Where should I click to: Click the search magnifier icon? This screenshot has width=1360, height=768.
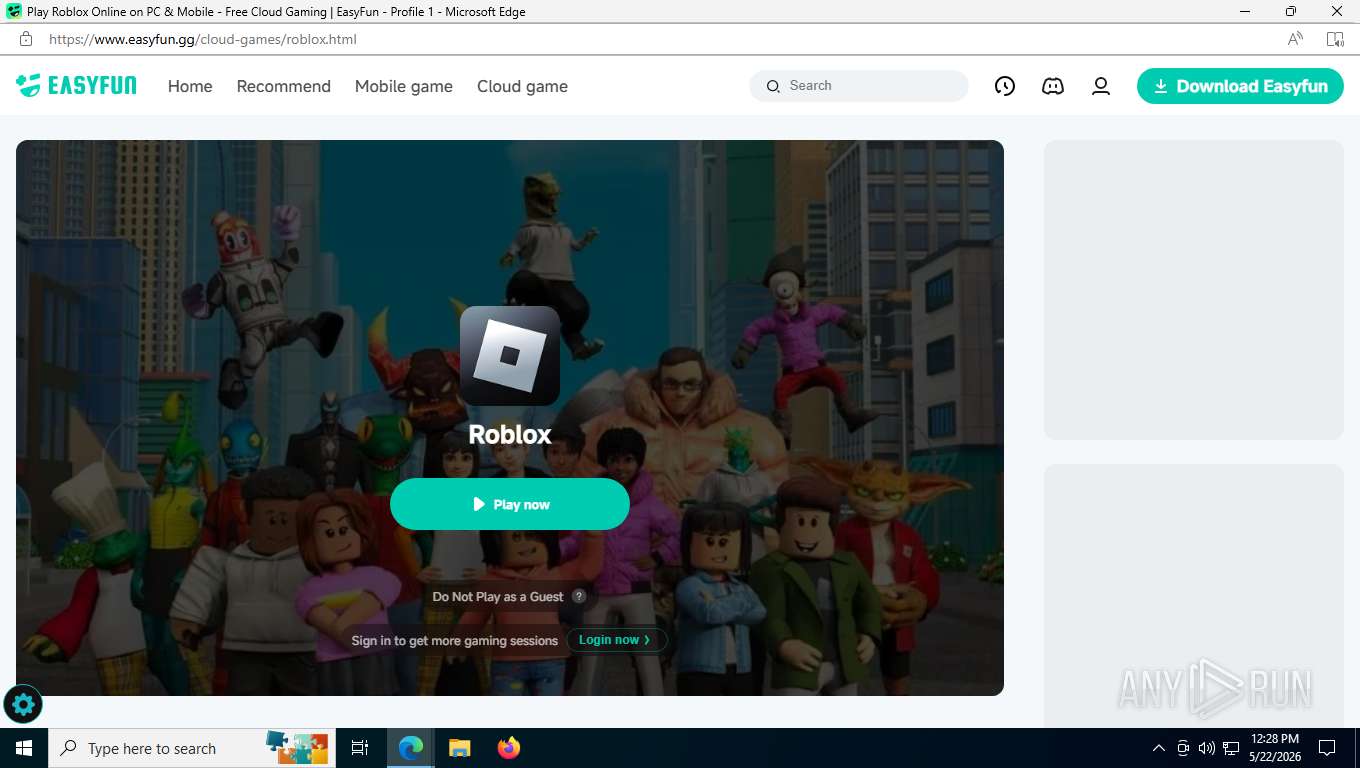tap(773, 86)
